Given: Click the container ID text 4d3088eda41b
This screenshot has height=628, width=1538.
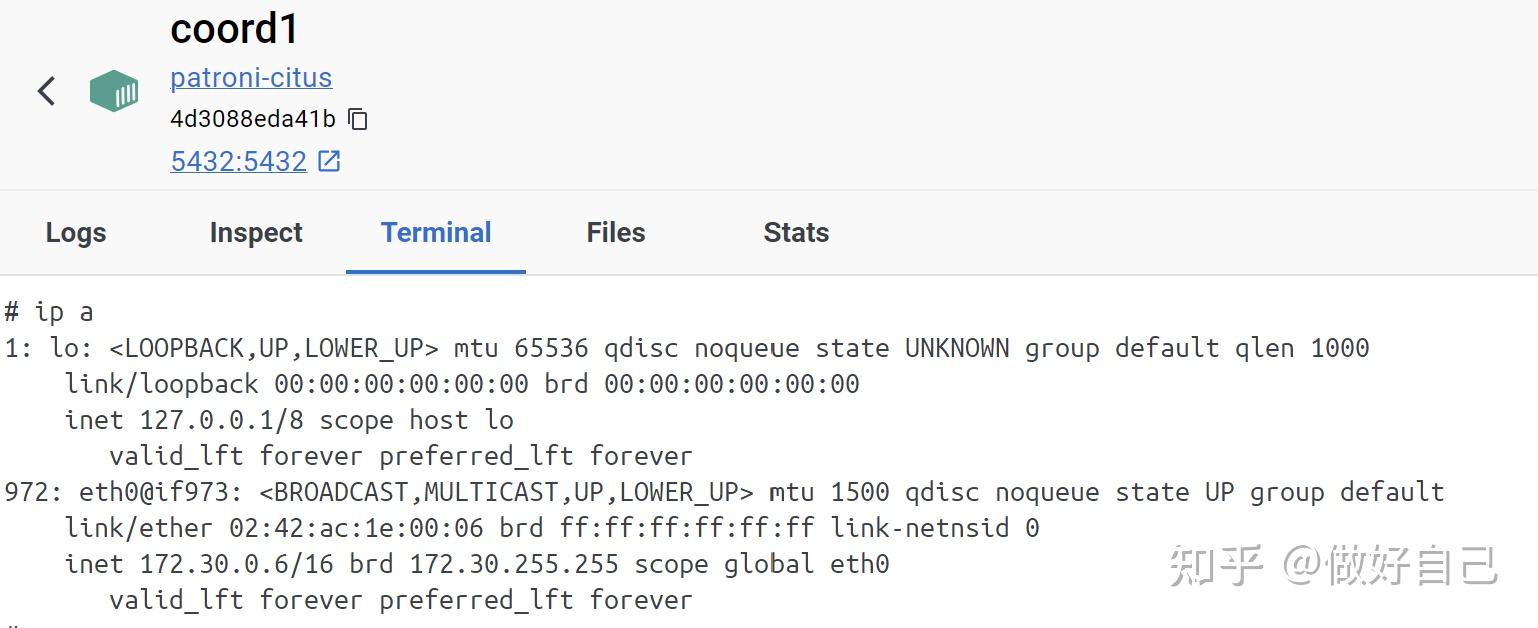Looking at the screenshot, I should 253,118.
